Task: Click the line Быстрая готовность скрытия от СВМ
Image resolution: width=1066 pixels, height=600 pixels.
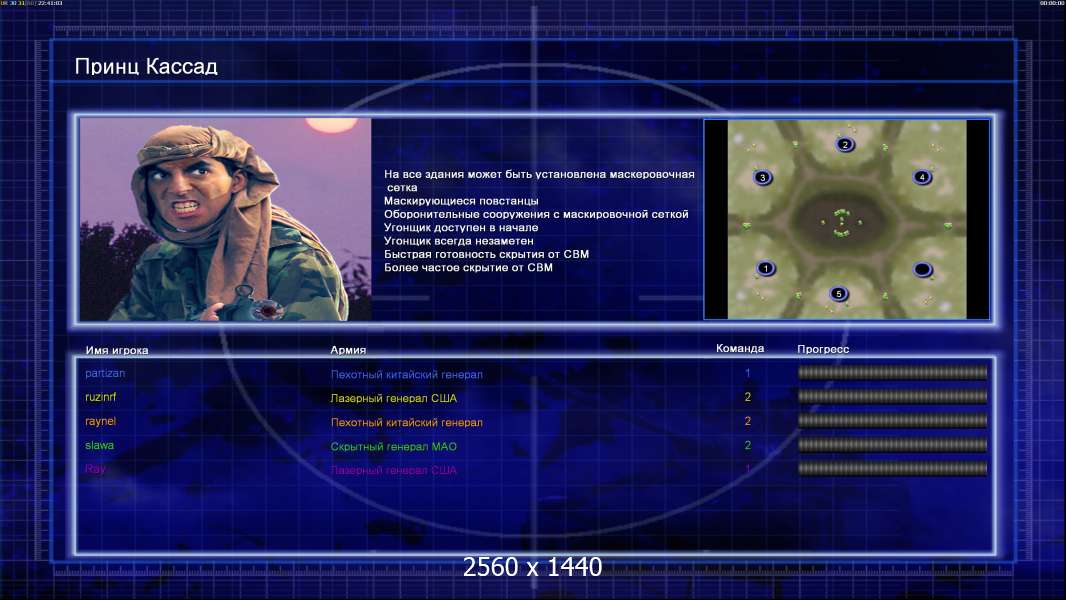Action: [486, 254]
